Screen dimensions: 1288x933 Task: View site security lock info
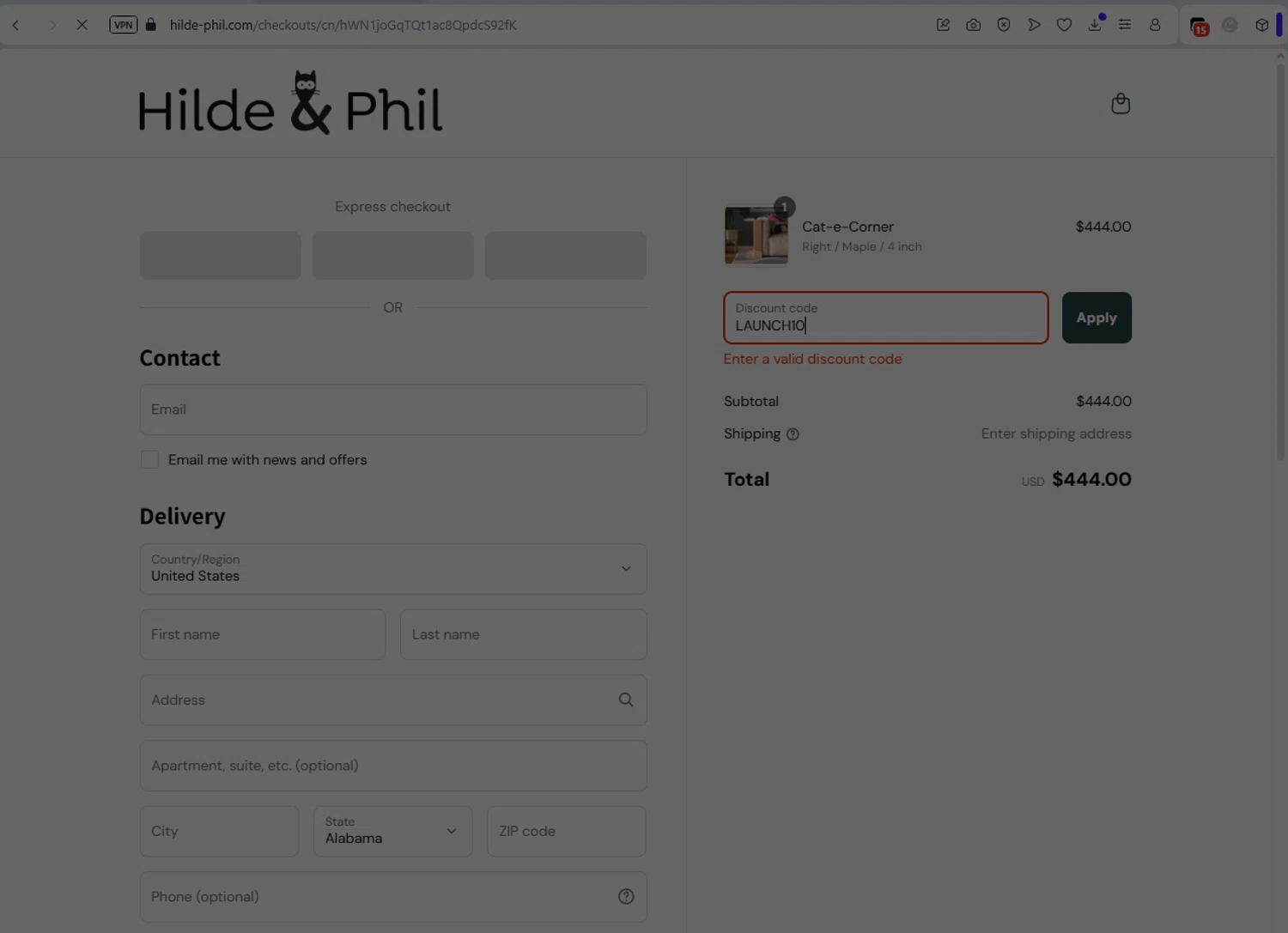click(x=151, y=25)
